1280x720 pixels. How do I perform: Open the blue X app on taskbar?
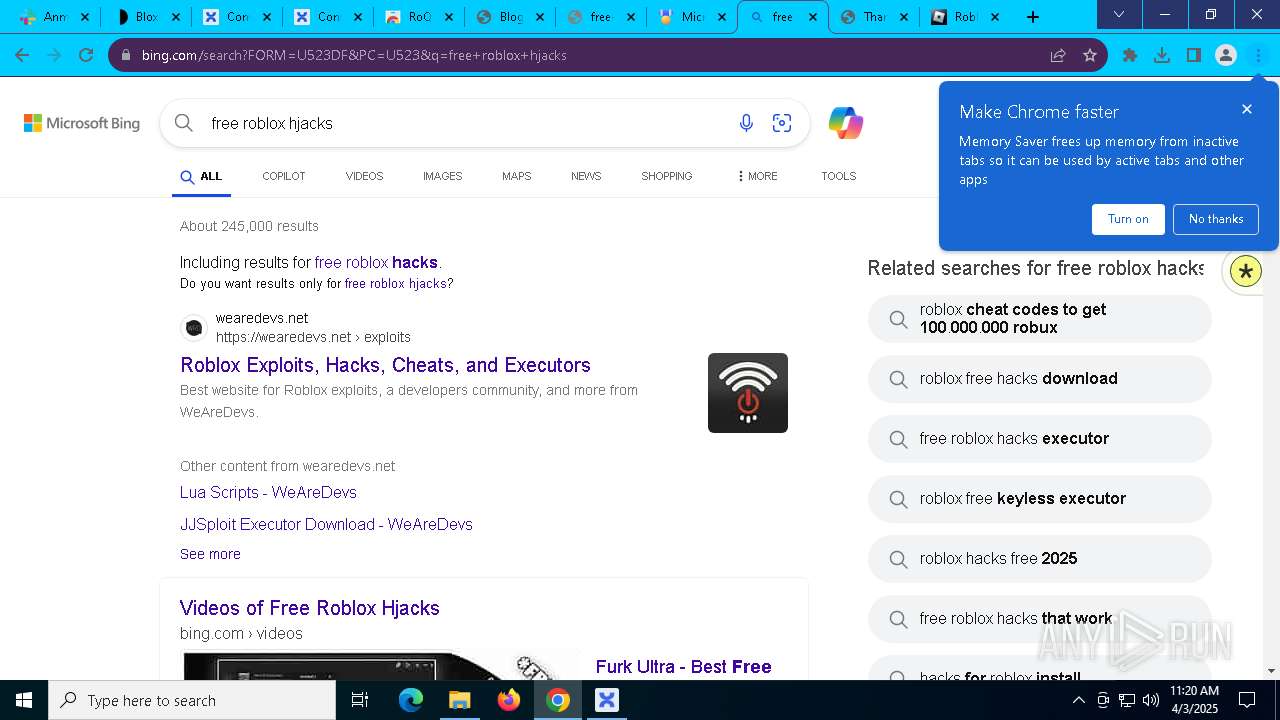[x=607, y=700]
